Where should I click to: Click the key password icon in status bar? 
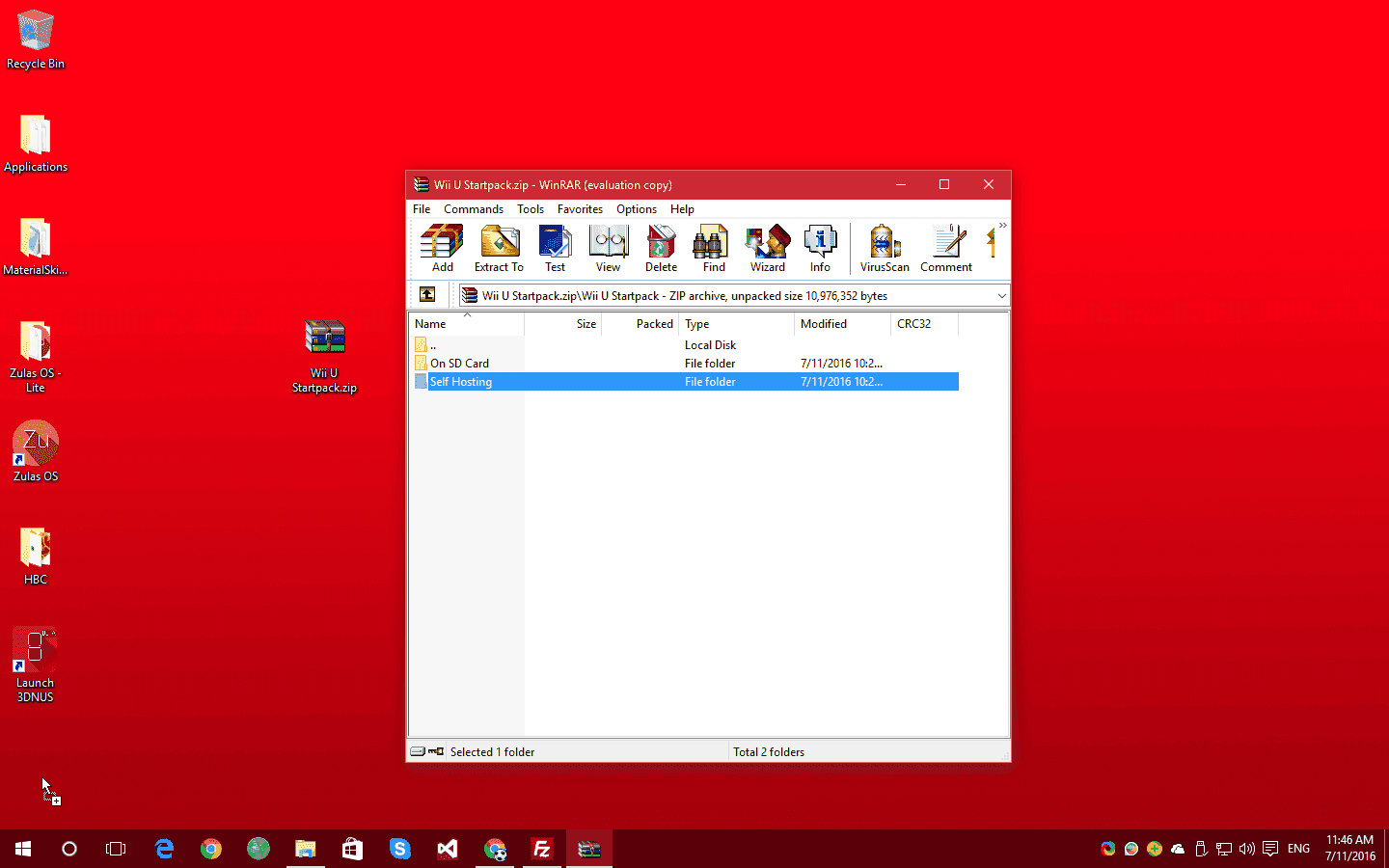tap(436, 751)
